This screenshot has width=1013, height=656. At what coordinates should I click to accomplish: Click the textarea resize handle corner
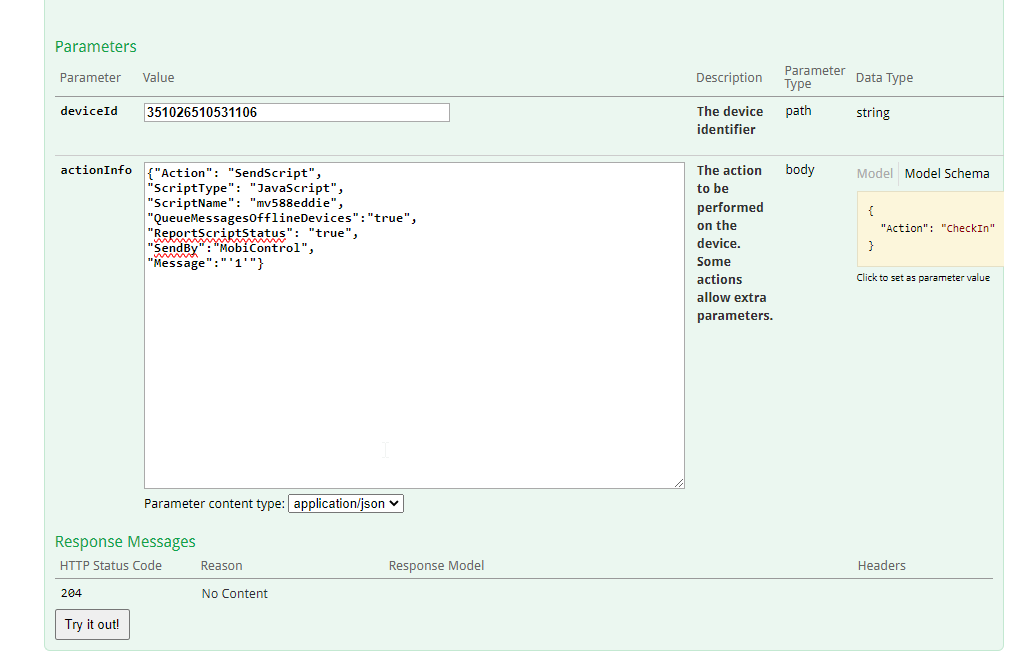(x=679, y=483)
